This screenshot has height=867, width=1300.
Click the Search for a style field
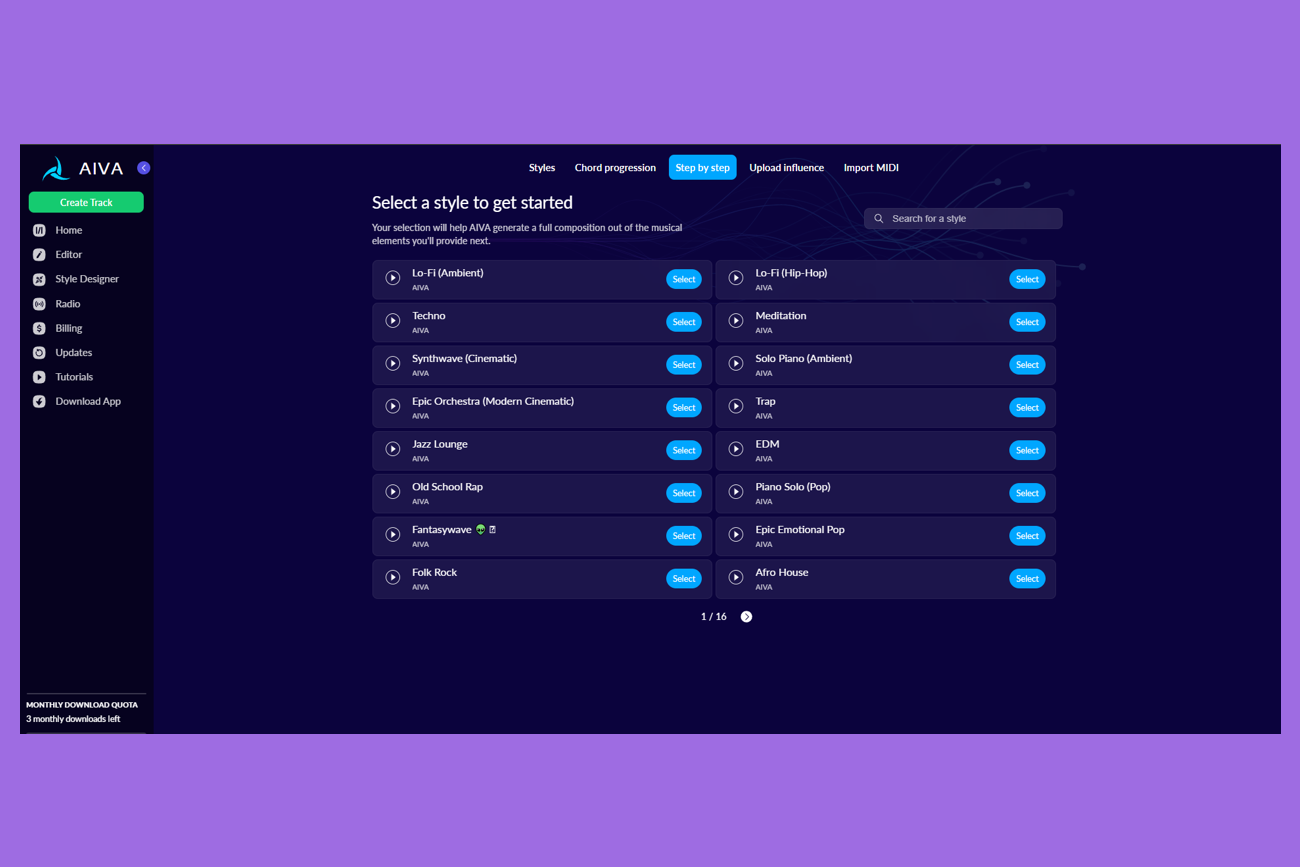click(970, 219)
